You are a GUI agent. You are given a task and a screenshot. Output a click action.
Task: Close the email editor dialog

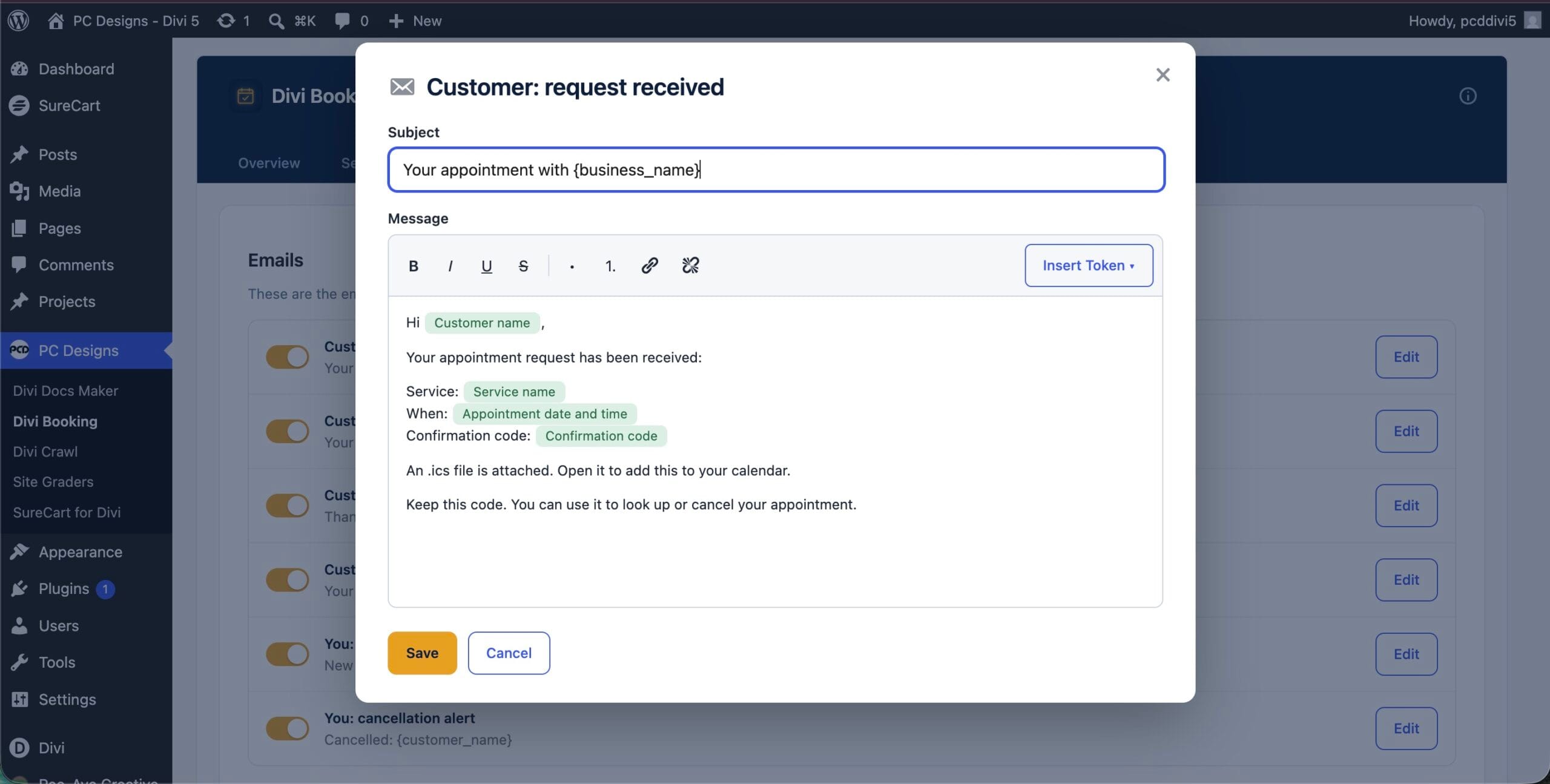click(1162, 75)
